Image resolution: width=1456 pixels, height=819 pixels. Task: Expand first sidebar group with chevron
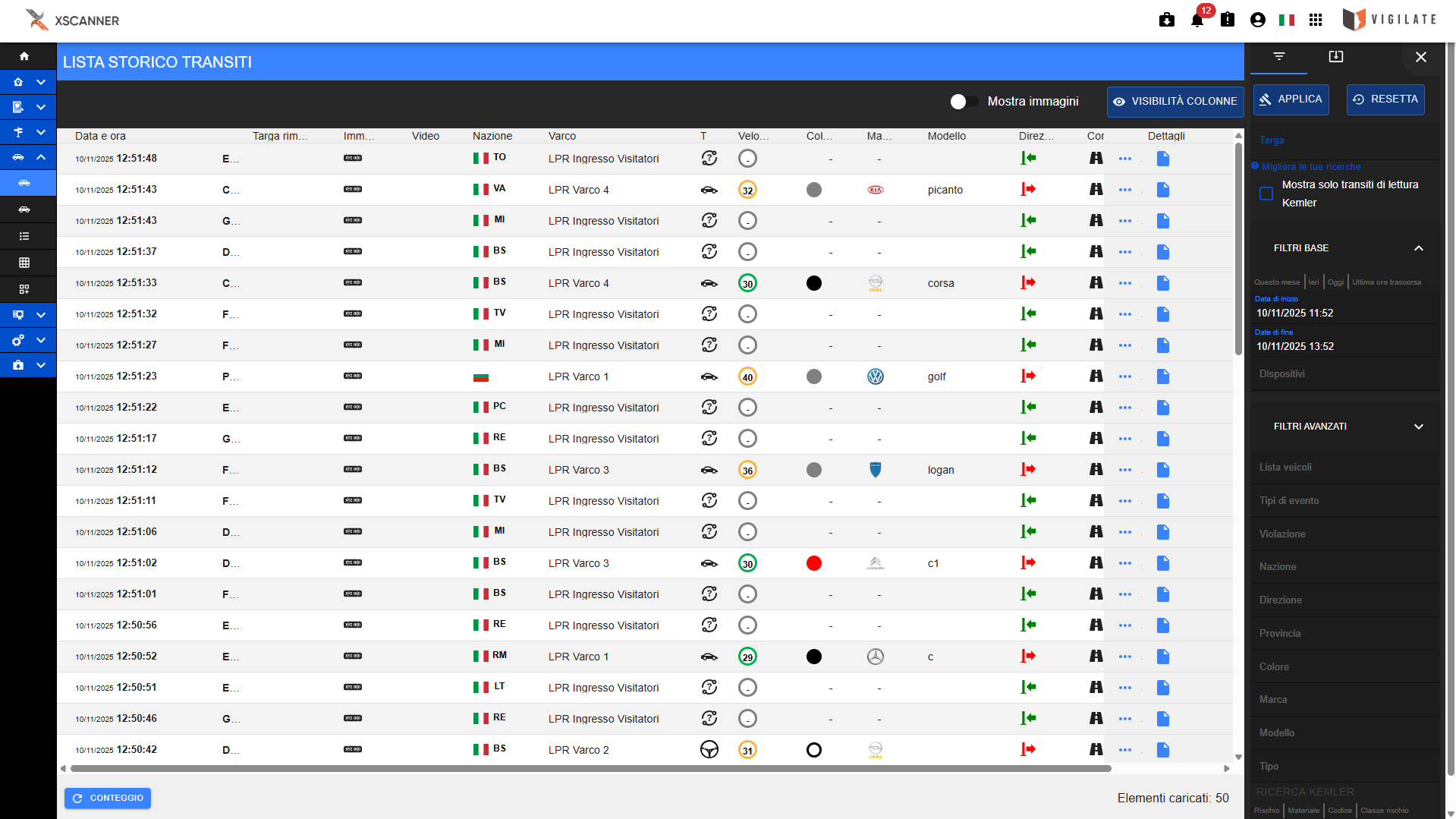pos(41,82)
